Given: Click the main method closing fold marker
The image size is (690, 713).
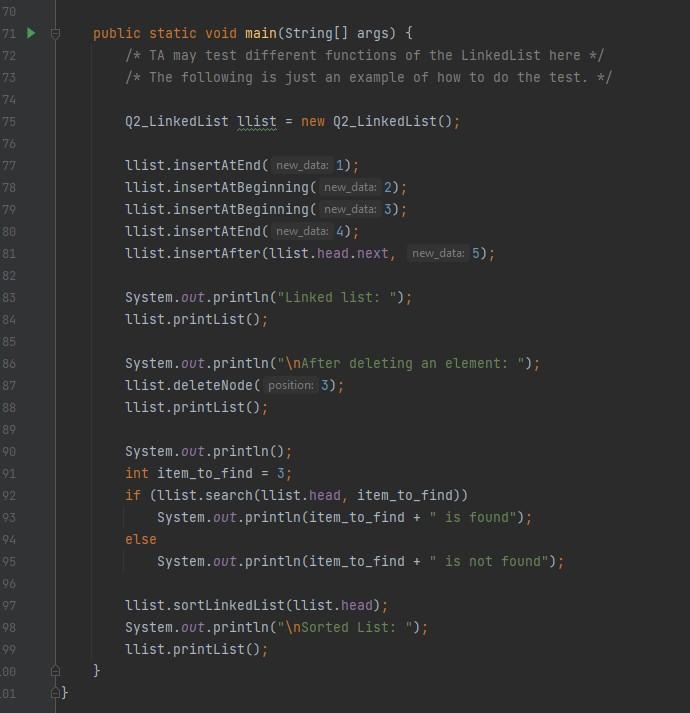Looking at the screenshot, I should coord(55,671).
